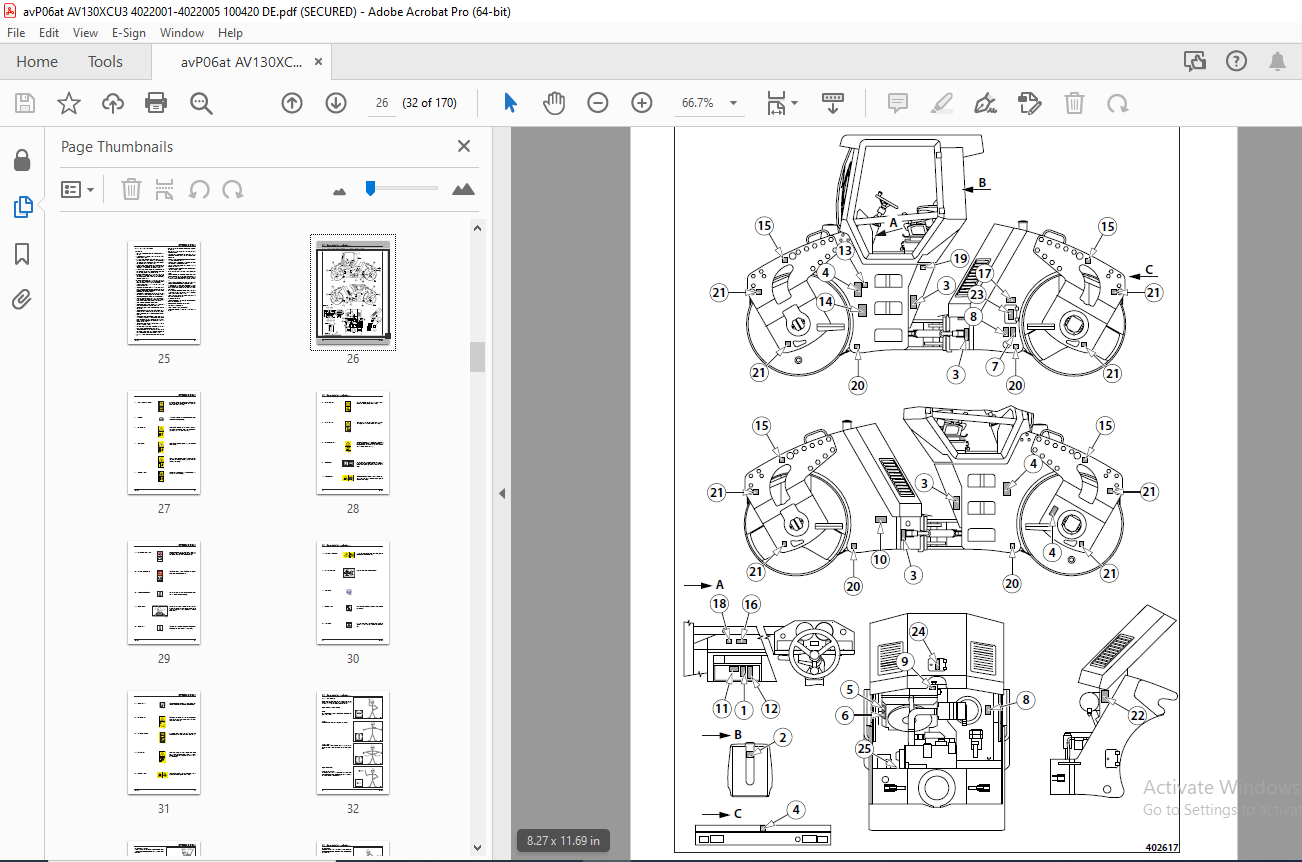Select page 30 thumbnail
This screenshot has height=862, width=1302.
coord(353,593)
